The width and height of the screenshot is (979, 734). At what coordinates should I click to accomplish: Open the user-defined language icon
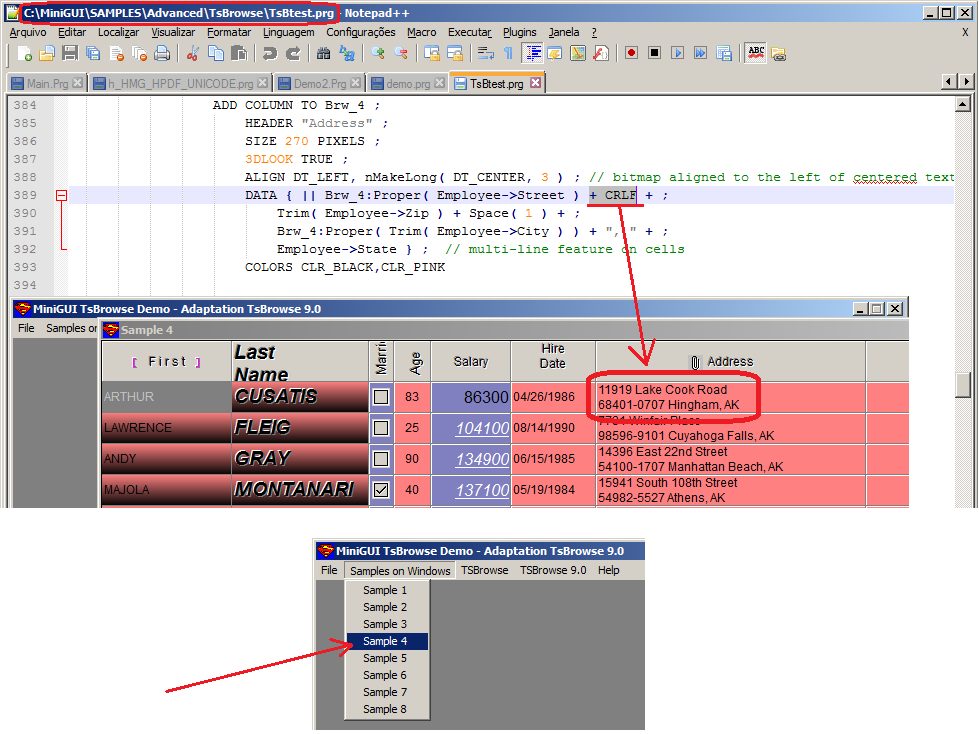tap(554, 54)
